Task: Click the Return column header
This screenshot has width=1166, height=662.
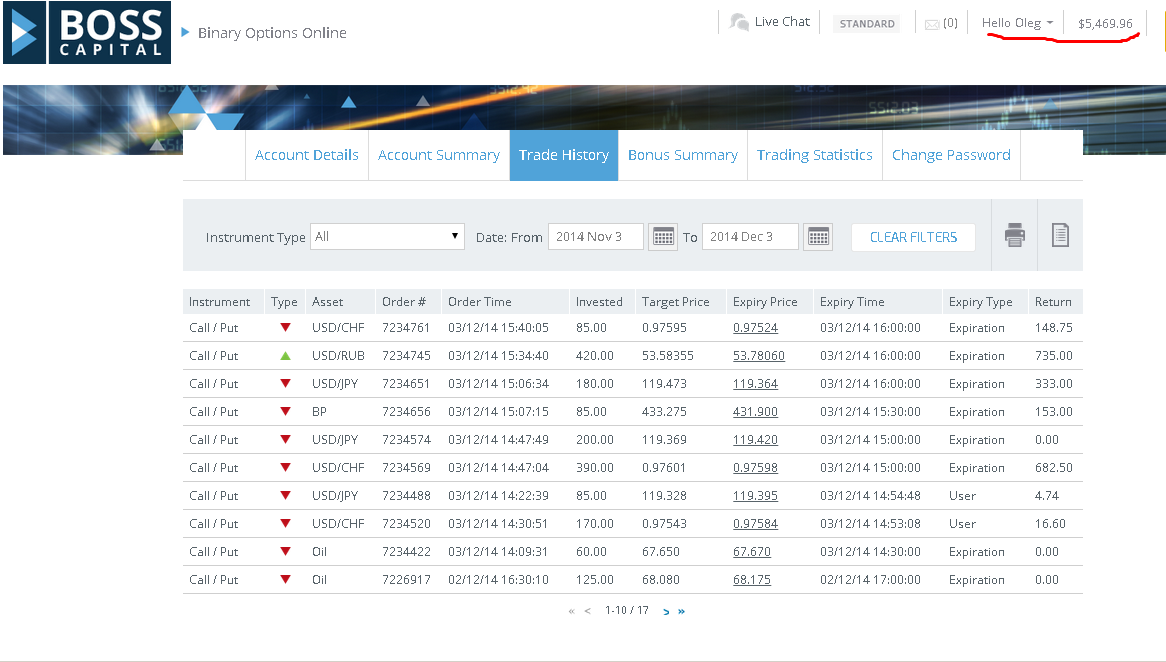Action: tap(1053, 302)
